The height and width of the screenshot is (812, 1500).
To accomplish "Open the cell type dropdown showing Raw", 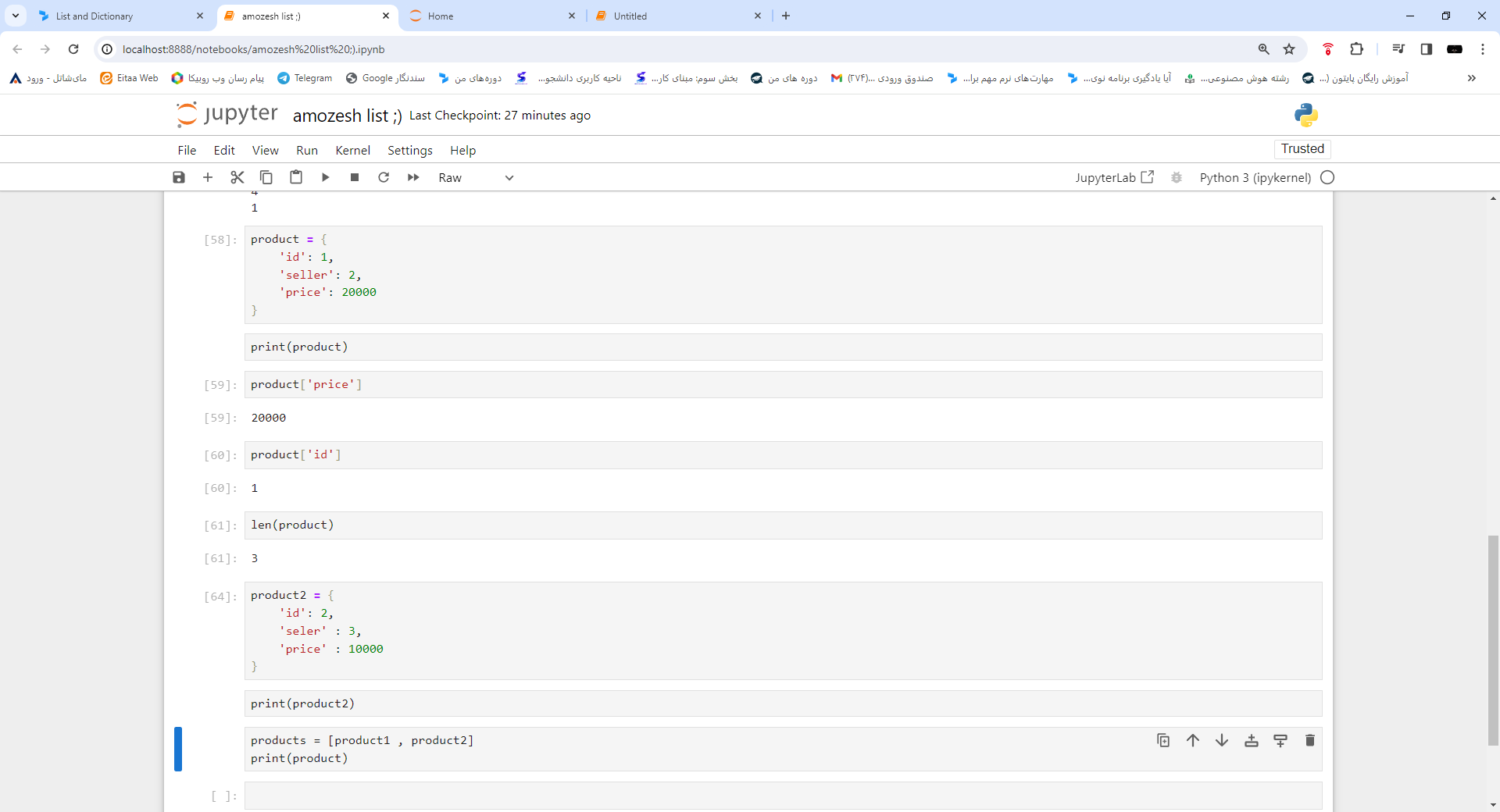I will click(x=476, y=177).
